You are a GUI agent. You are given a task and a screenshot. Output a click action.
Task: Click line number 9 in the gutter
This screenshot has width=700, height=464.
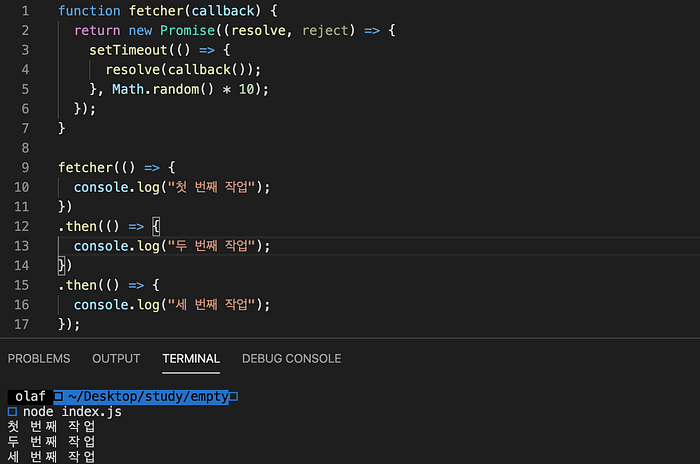point(25,167)
